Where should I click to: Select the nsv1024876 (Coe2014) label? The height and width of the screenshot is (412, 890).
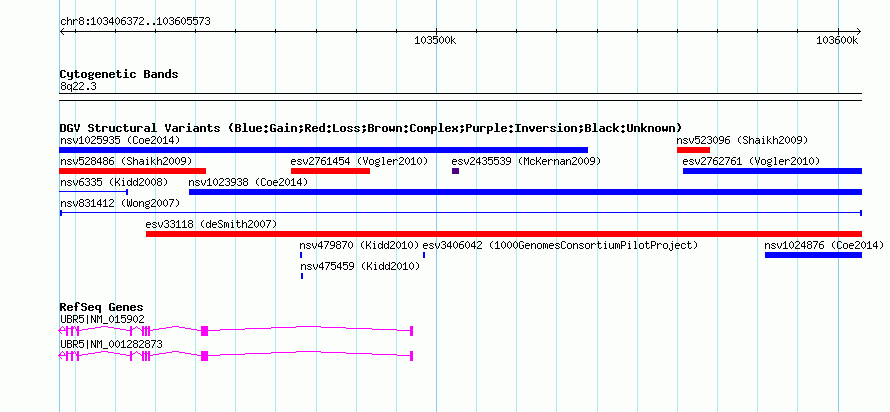click(x=824, y=246)
